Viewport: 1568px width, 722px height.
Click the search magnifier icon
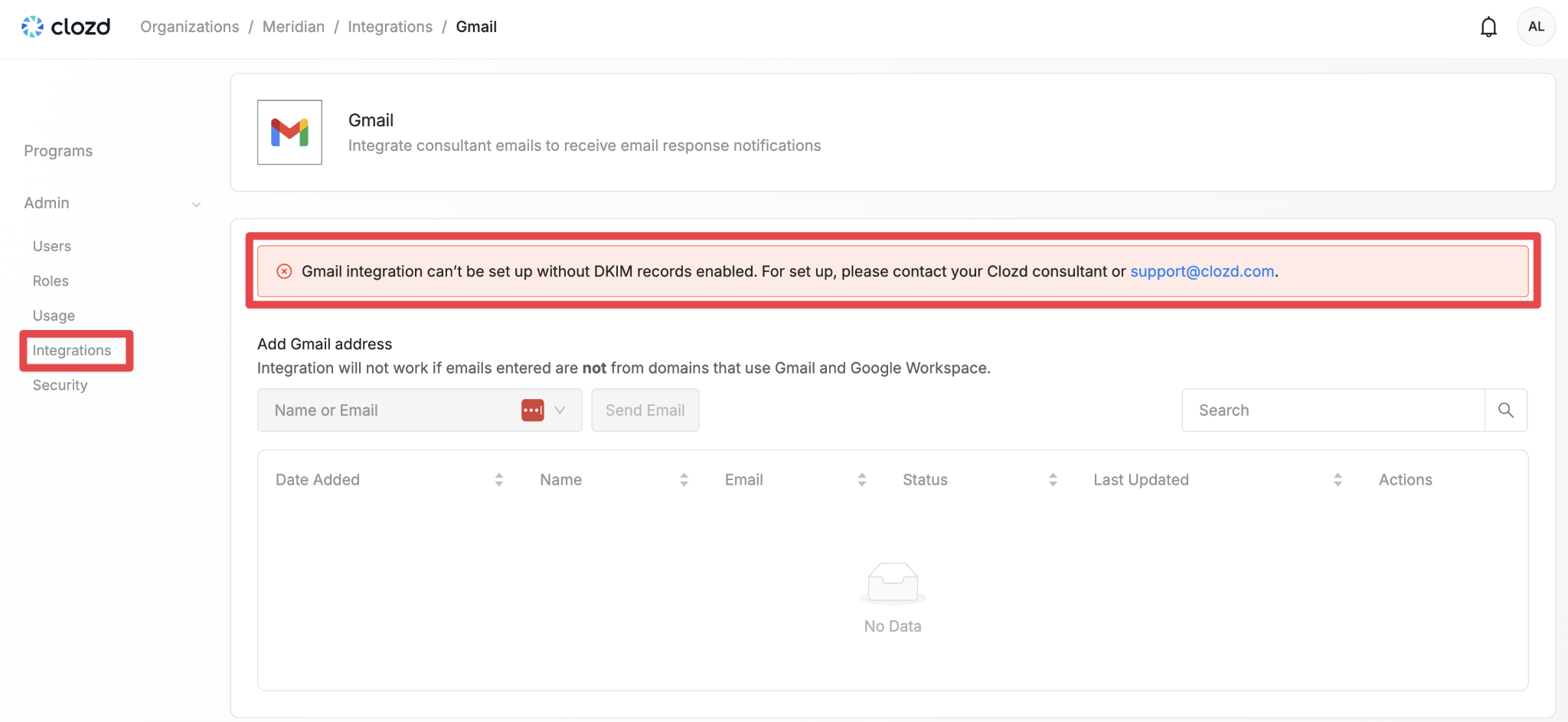click(1505, 410)
